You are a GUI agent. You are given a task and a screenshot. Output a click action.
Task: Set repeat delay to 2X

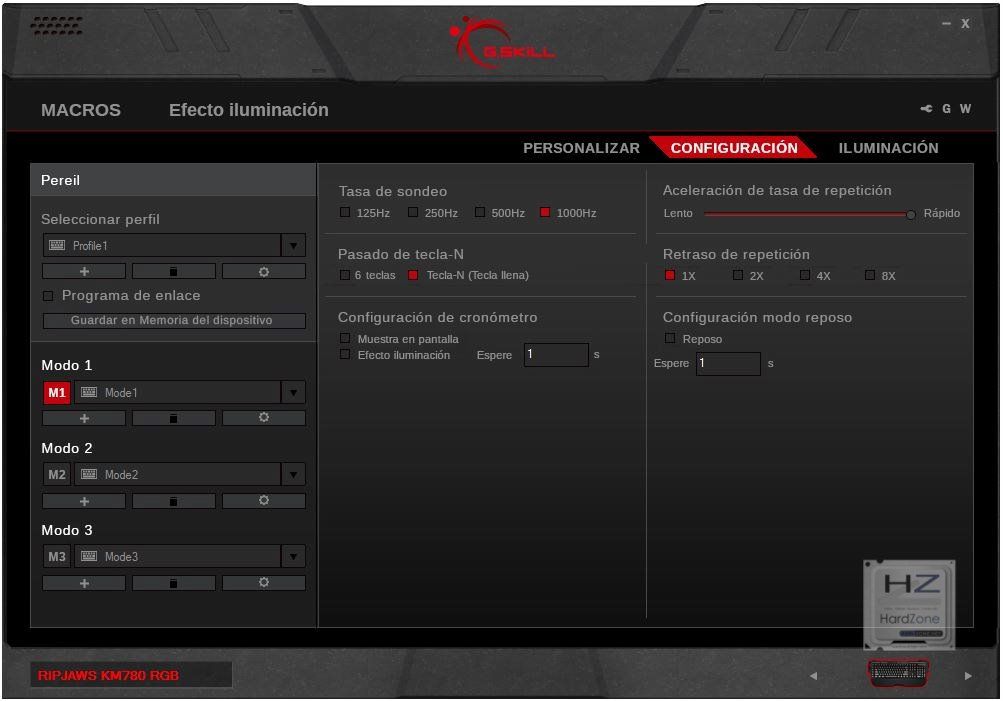[x=738, y=275]
